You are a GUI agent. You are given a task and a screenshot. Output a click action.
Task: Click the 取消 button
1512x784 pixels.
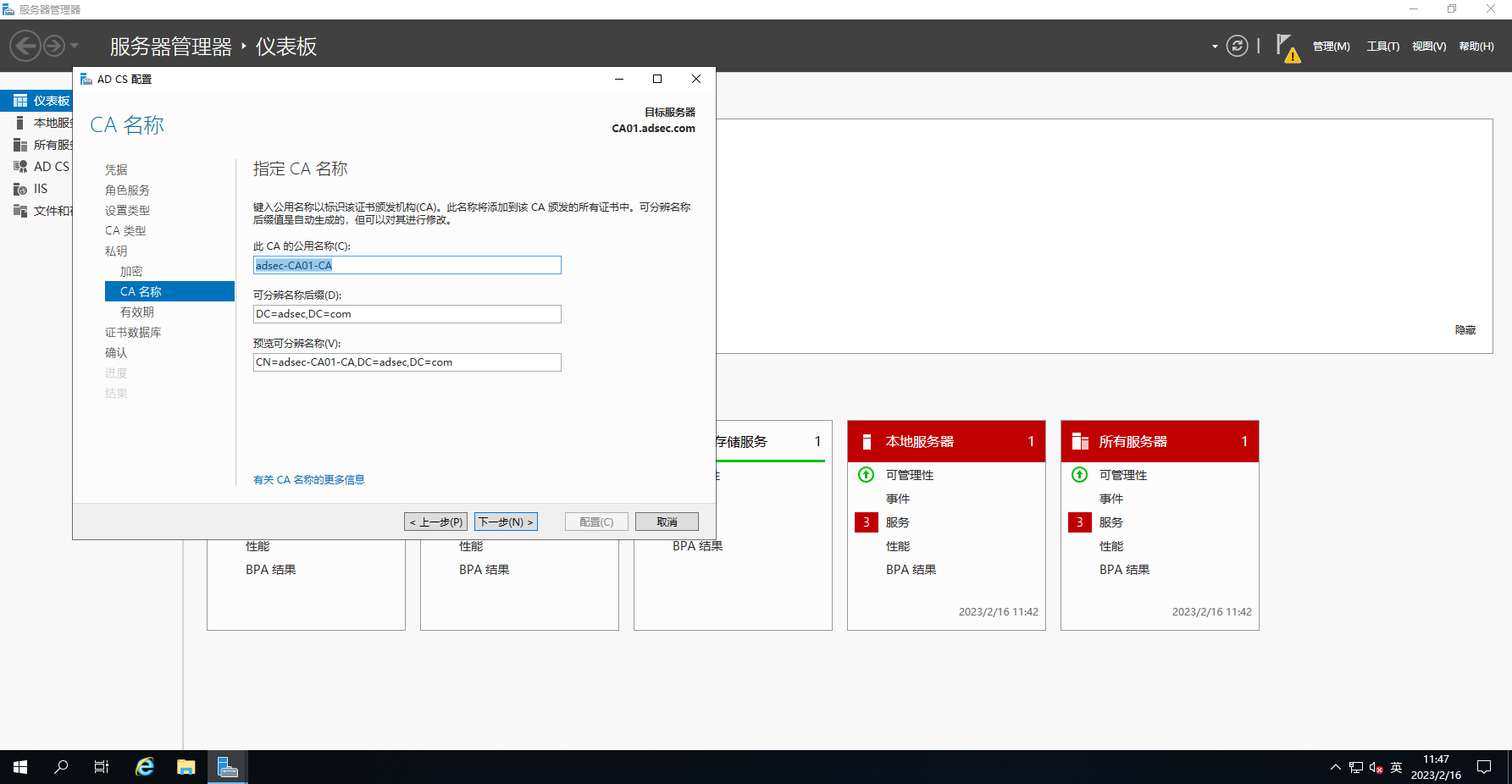pos(667,522)
